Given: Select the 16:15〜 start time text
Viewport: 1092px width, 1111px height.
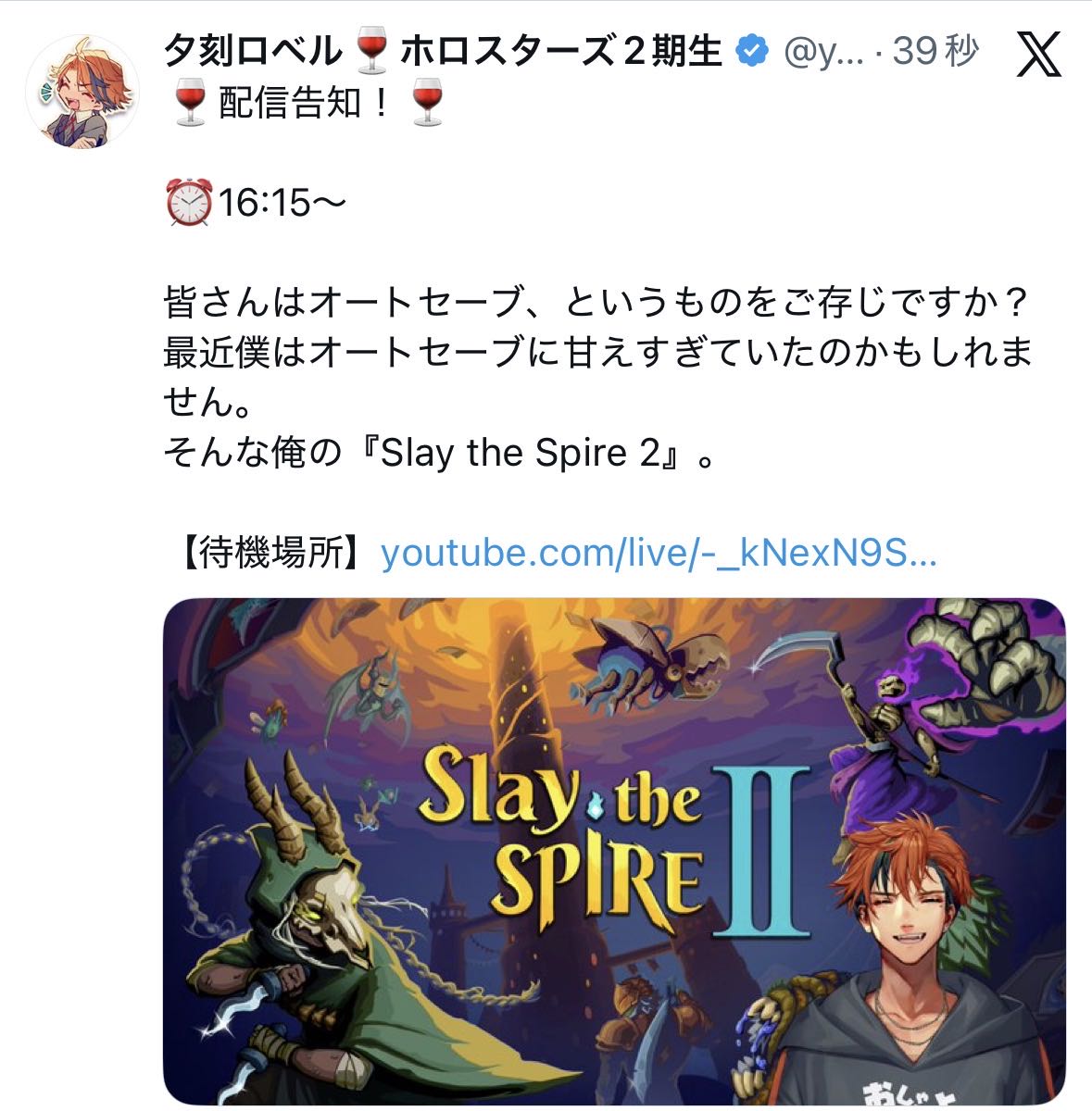Looking at the screenshot, I should (x=282, y=202).
